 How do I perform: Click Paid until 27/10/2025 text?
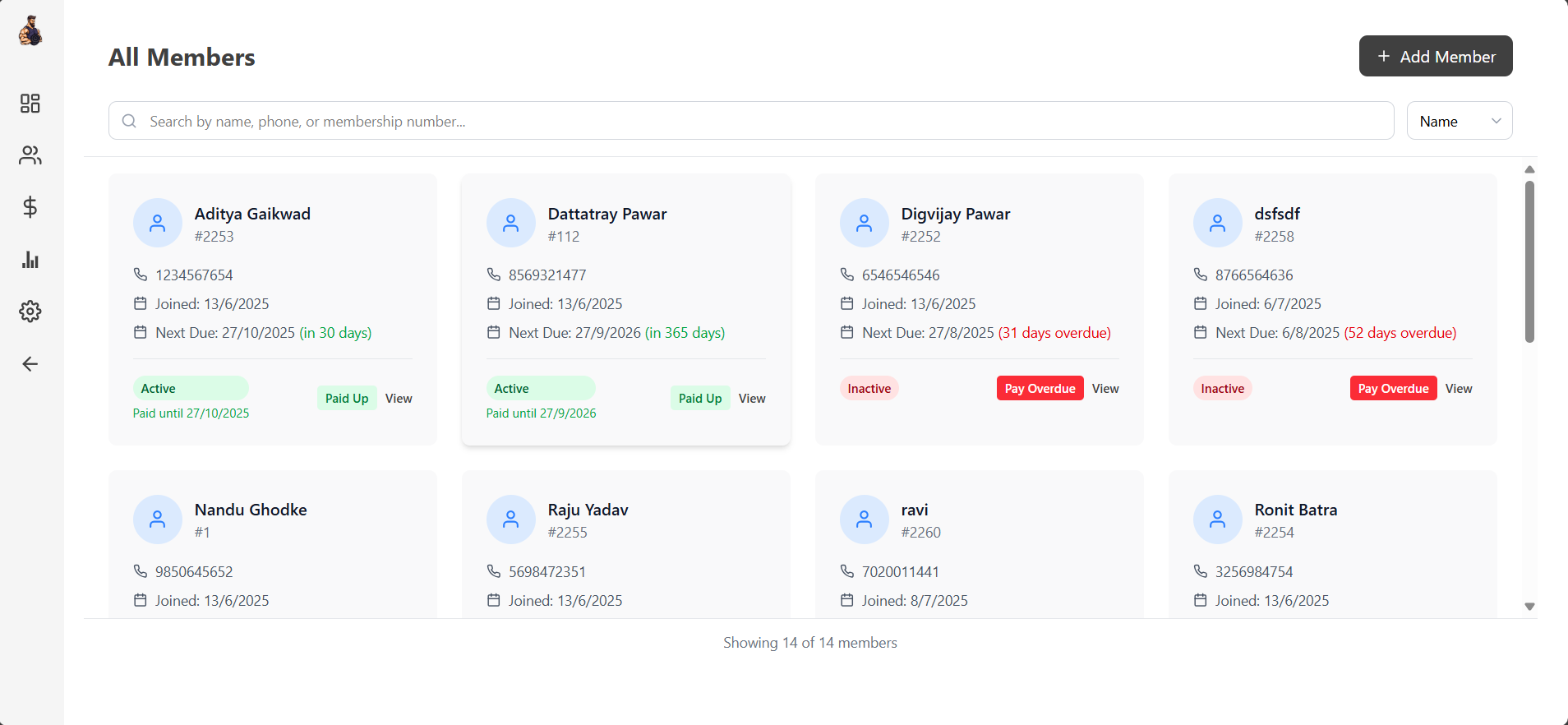tap(191, 413)
